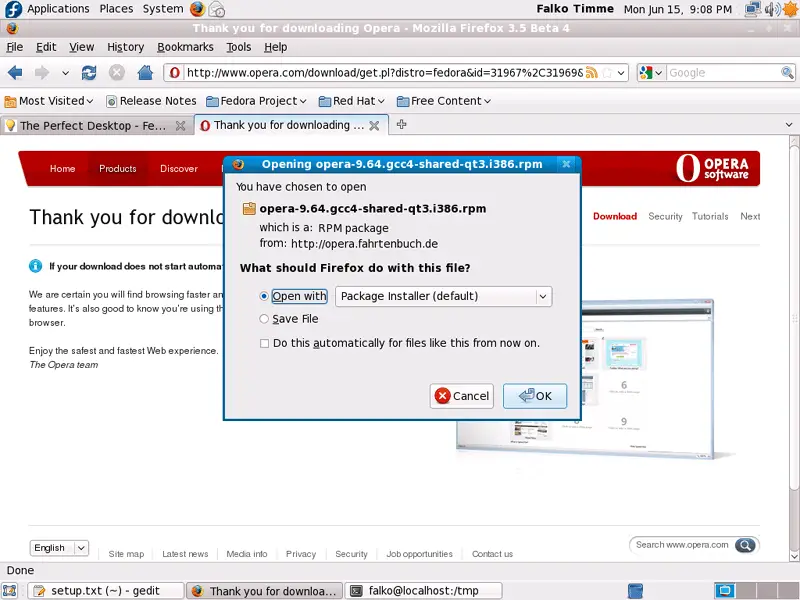Open the list all tabs dropdown

coord(789,124)
